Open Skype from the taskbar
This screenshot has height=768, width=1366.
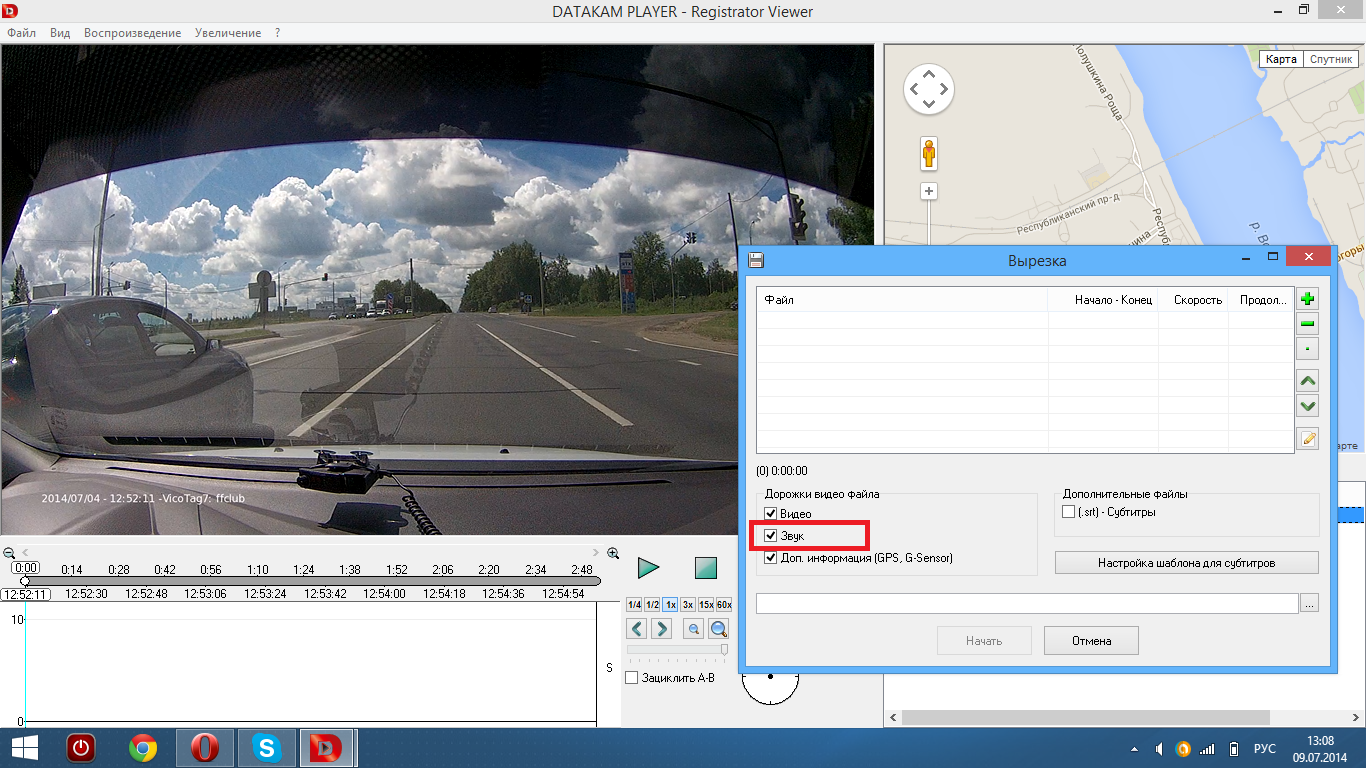[x=267, y=748]
